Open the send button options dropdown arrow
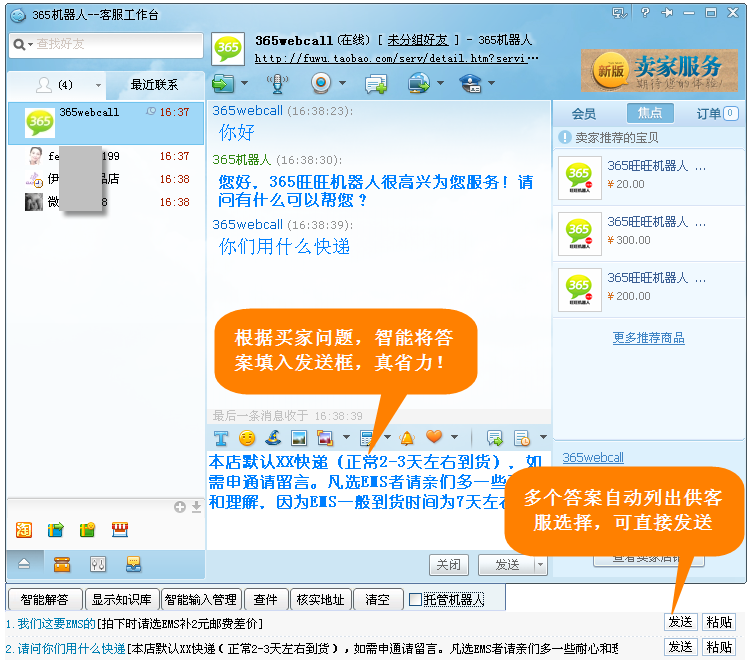 point(540,565)
